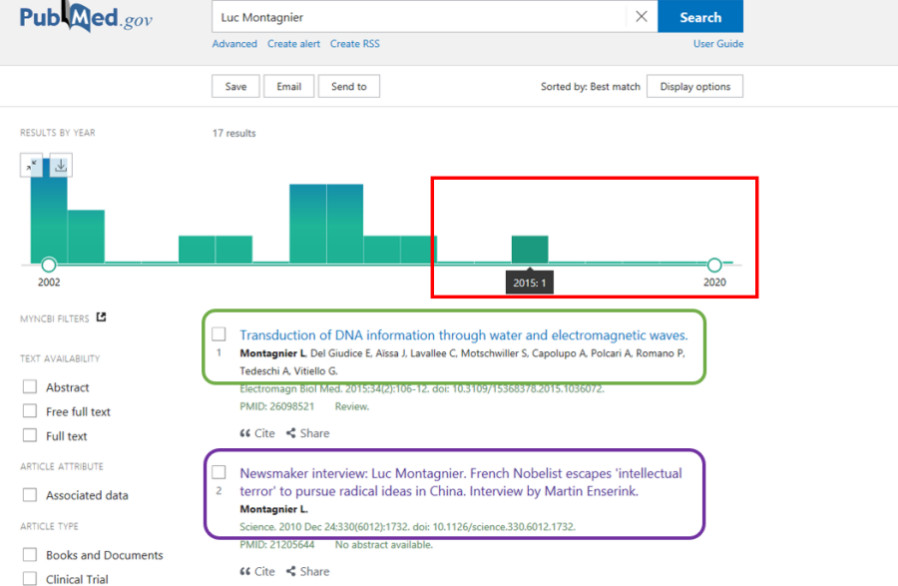
Task: Click the PubMed.gov logo
Action: click(86, 18)
